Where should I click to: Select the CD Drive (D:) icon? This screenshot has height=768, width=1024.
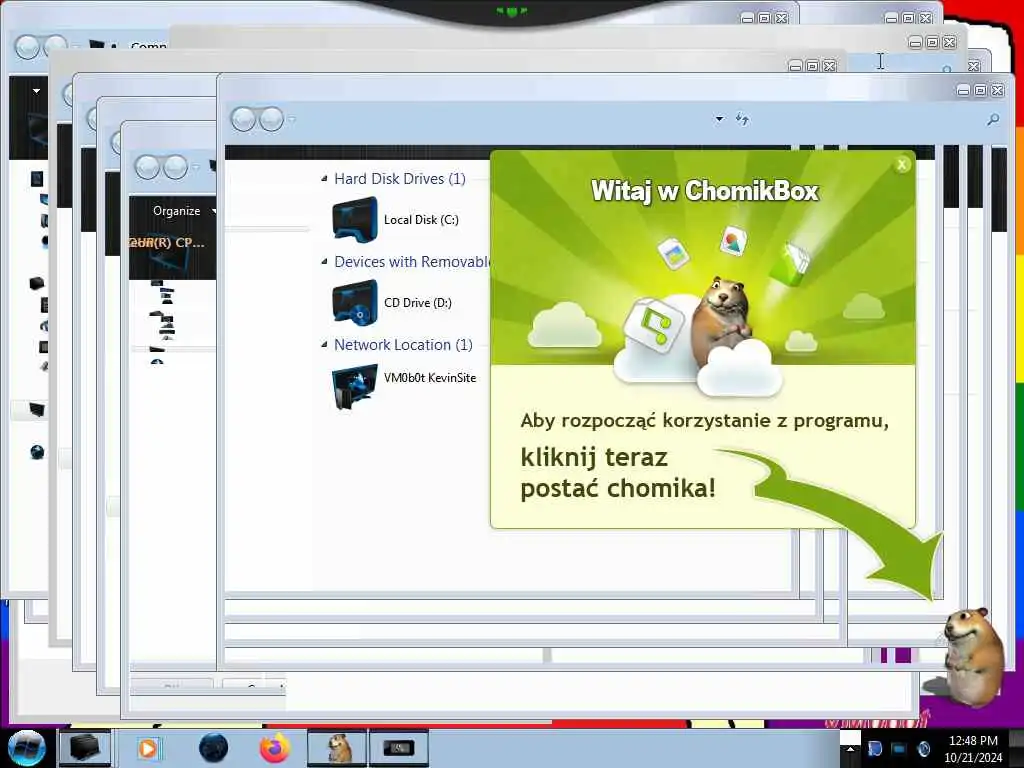355,302
